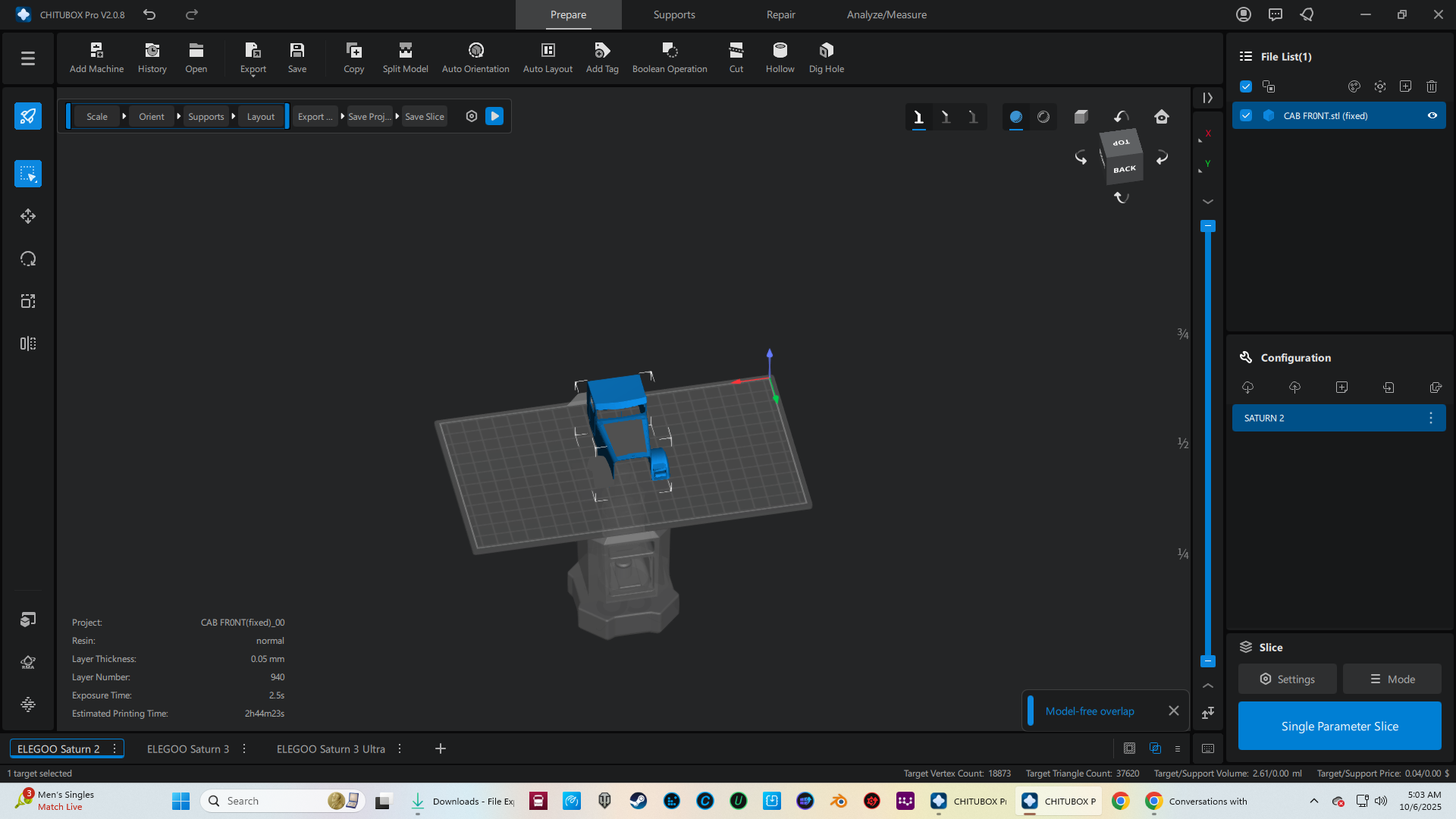Enable solid shading view mode
The width and height of the screenshot is (1456, 819).
click(x=1015, y=117)
